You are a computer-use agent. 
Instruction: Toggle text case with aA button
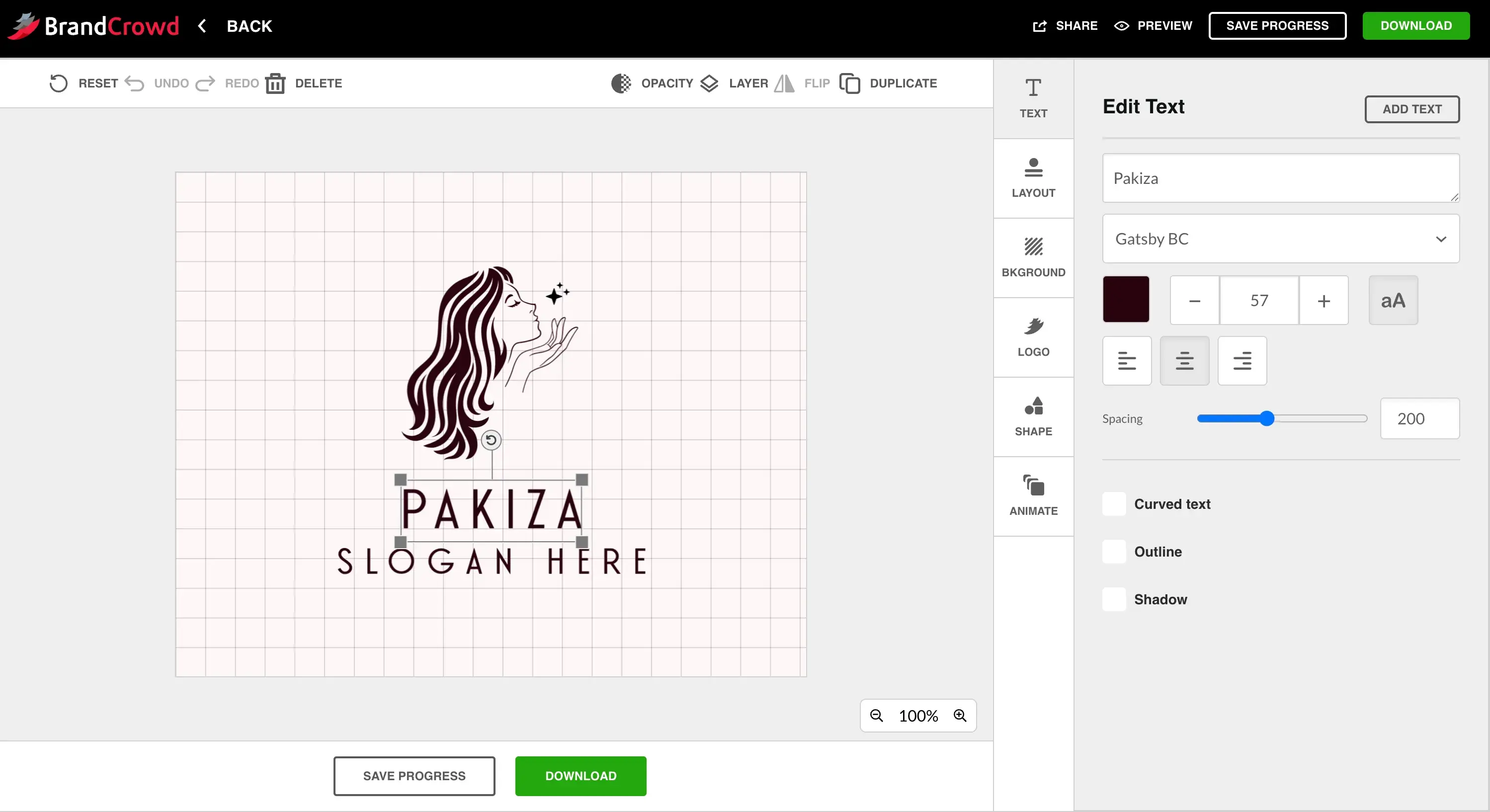pyautogui.click(x=1393, y=301)
